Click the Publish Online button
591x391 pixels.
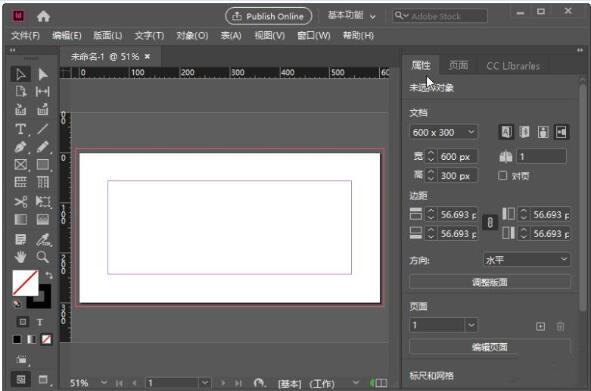(268, 16)
